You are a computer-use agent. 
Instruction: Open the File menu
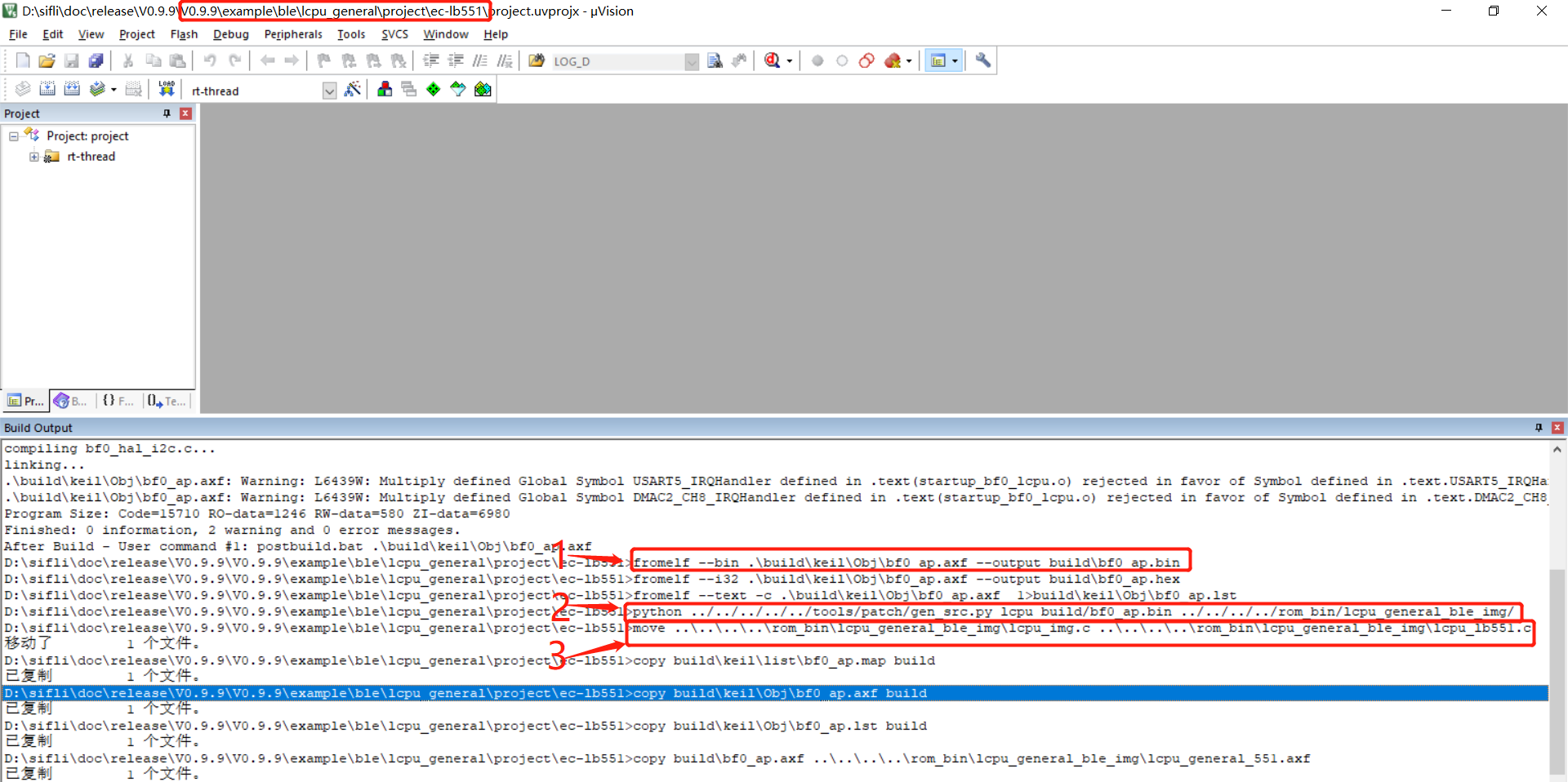click(x=18, y=34)
